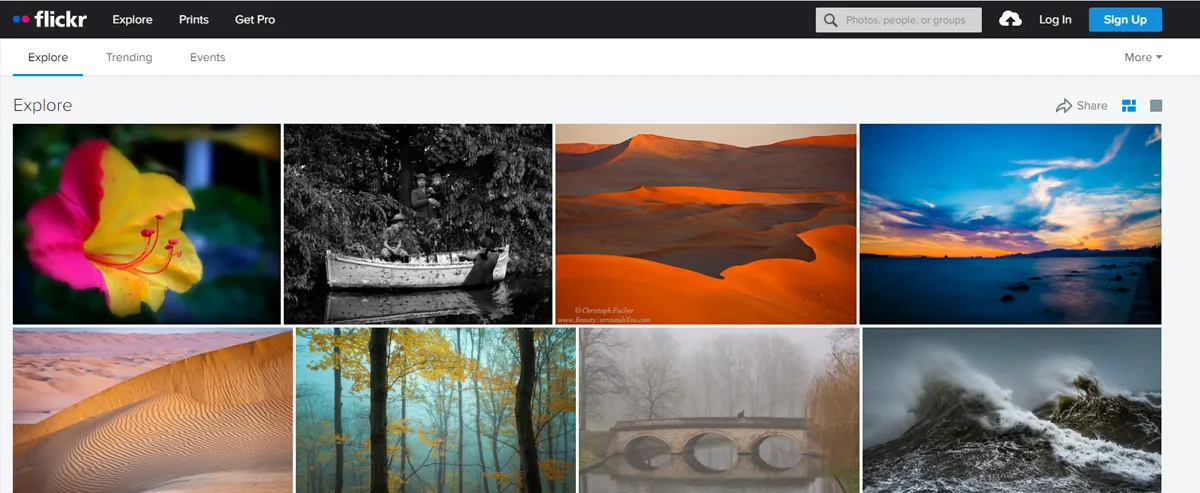Image resolution: width=1200 pixels, height=493 pixels.
Task: Open the Explore menu in top navigation
Action: click(132, 19)
